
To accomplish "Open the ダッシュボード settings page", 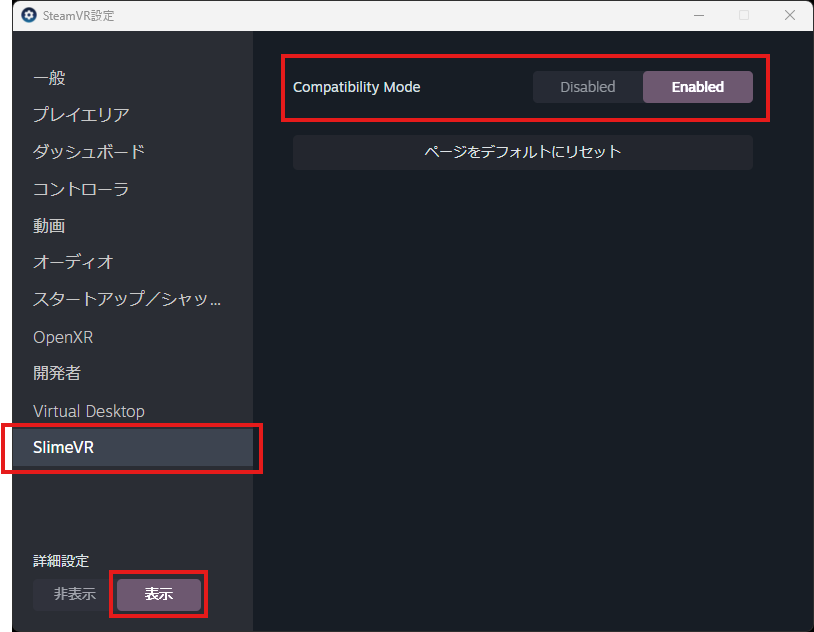I will click(132, 152).
